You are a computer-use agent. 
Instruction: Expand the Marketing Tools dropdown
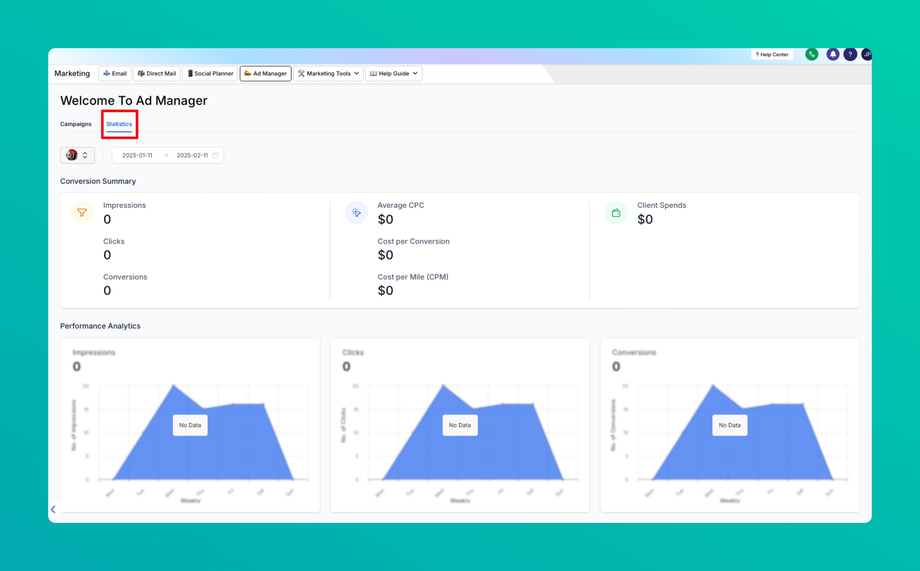click(x=328, y=74)
